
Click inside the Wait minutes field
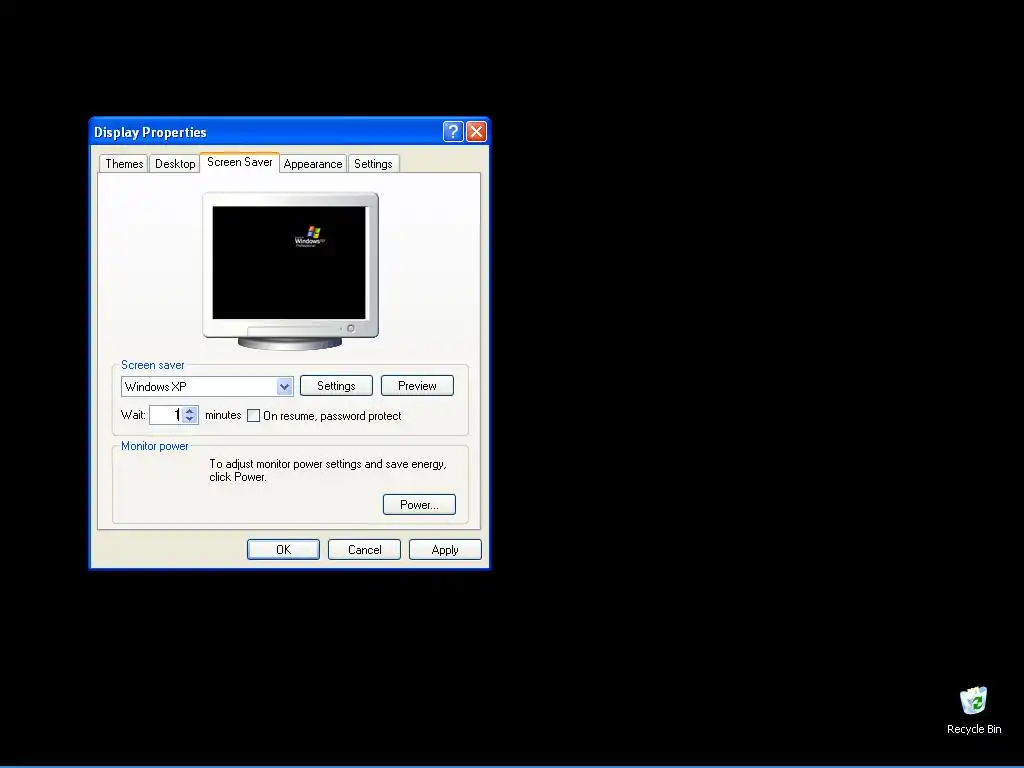click(x=165, y=415)
